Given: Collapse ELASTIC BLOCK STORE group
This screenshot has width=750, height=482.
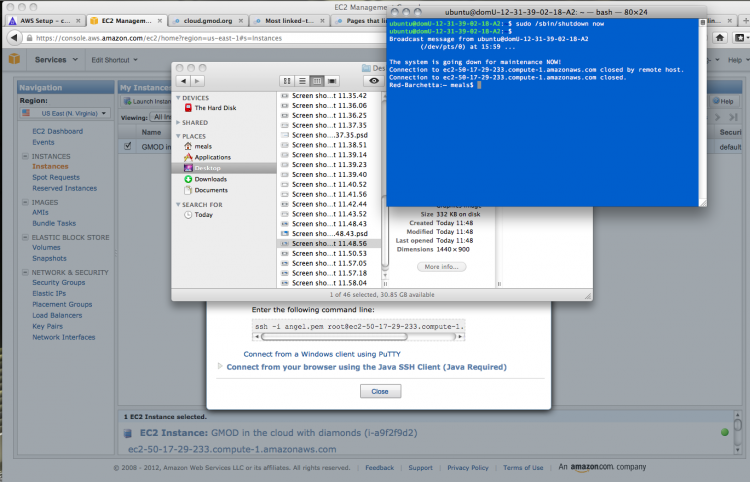Looking at the screenshot, I should coord(25,237).
